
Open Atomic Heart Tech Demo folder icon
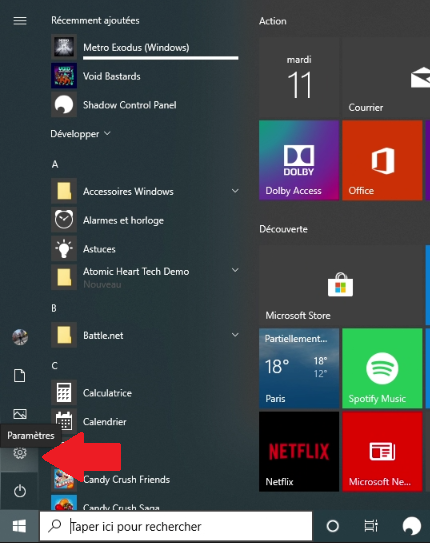pyautogui.click(x=64, y=277)
